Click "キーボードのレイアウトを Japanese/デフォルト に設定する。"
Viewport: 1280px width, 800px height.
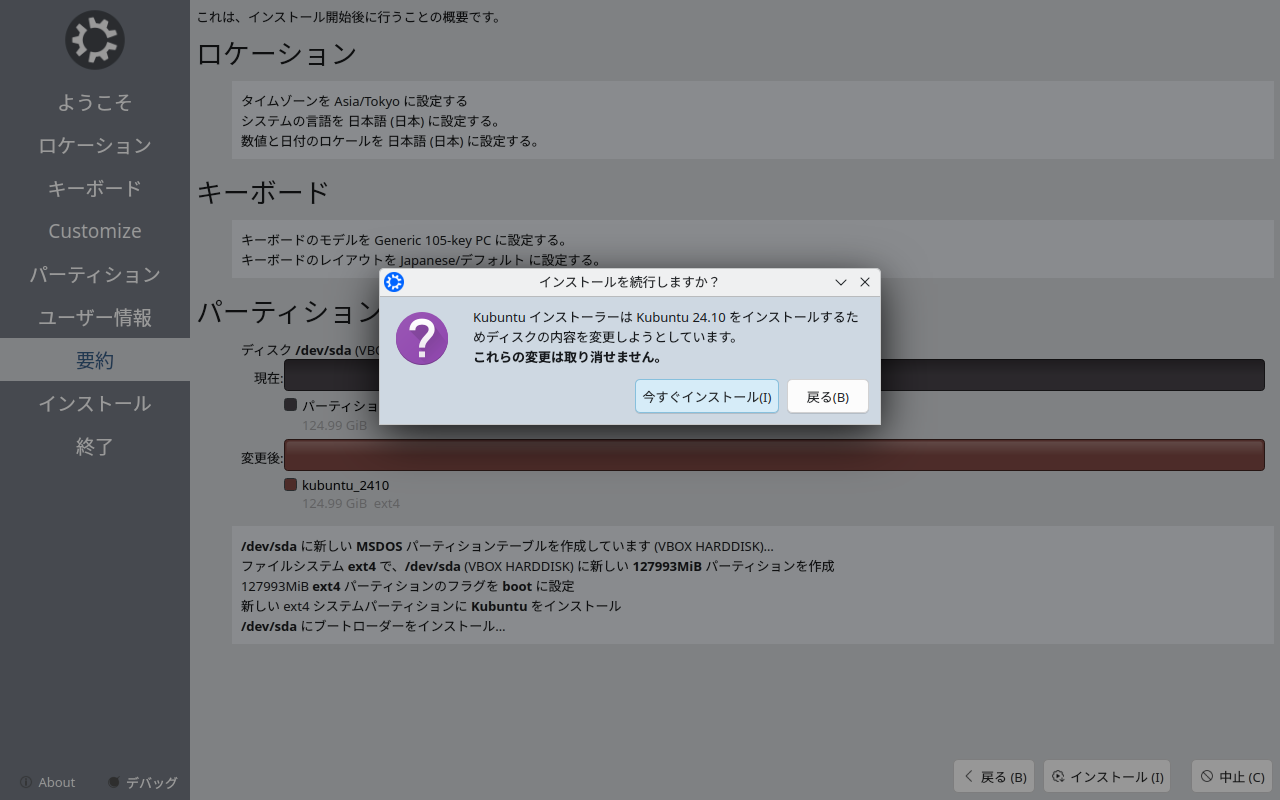tap(421, 260)
